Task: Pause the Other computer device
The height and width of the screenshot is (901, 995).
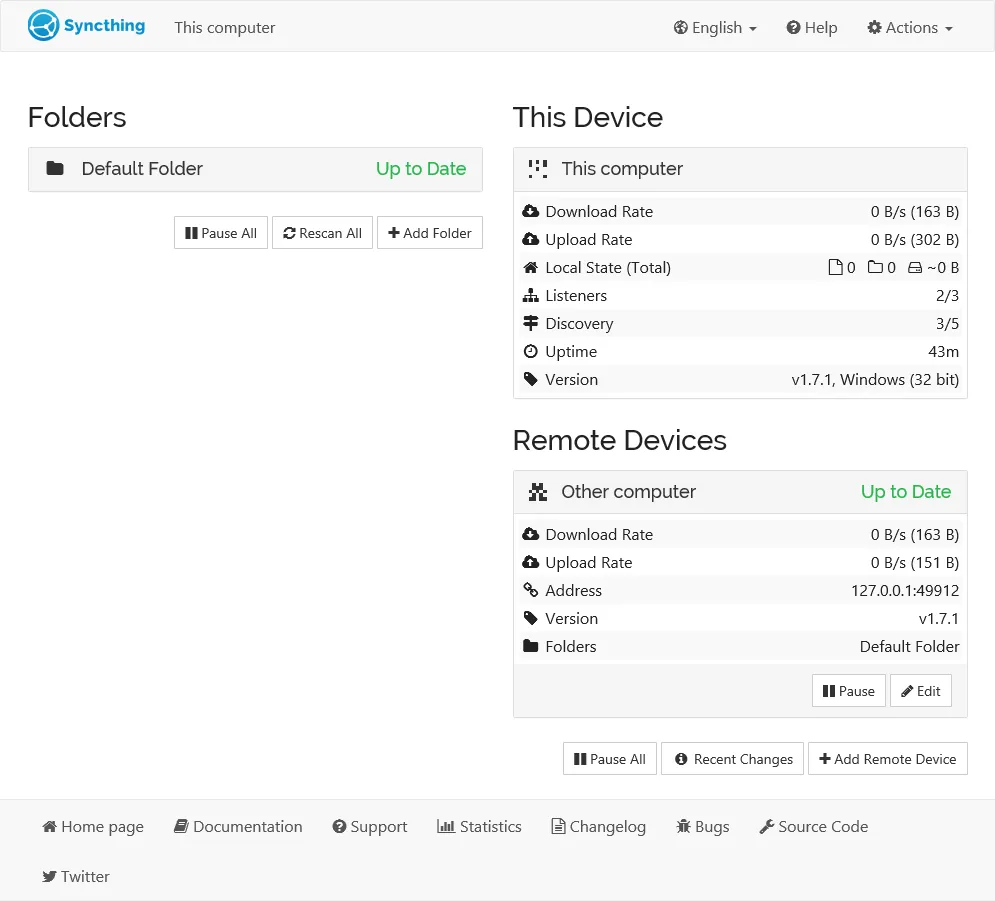Action: click(847, 690)
